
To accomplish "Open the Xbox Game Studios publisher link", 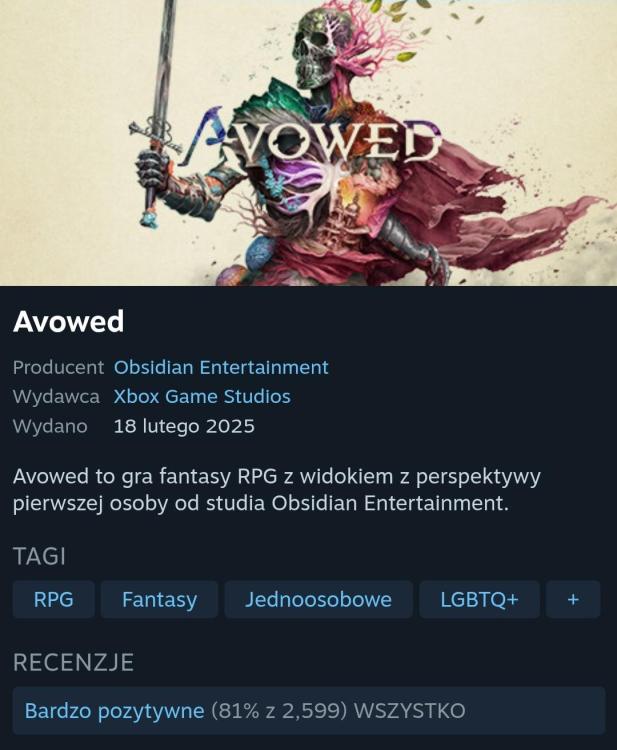I will pyautogui.click(x=202, y=397).
